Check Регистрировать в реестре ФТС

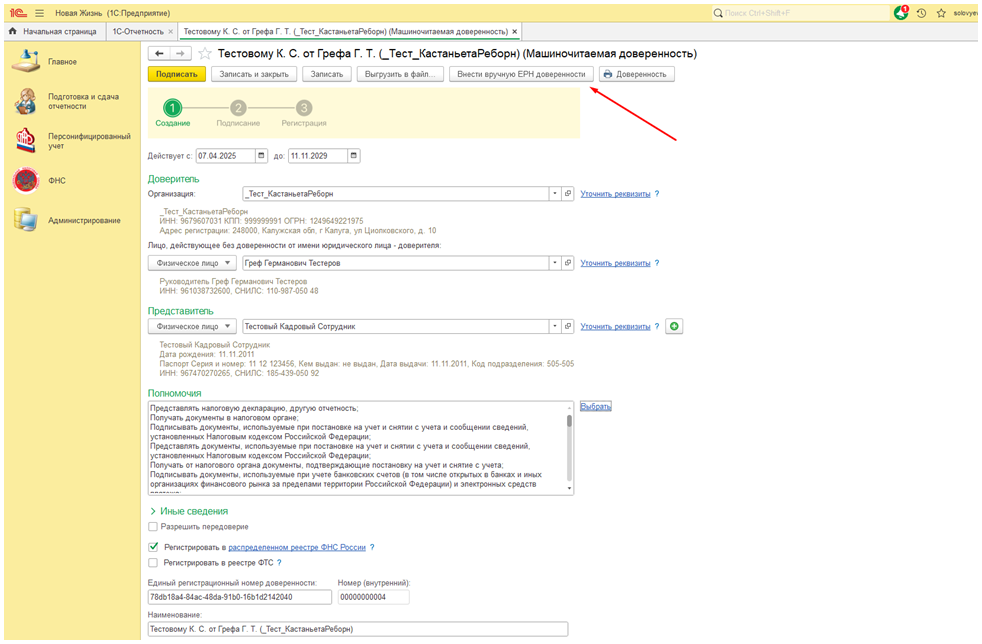(x=153, y=563)
